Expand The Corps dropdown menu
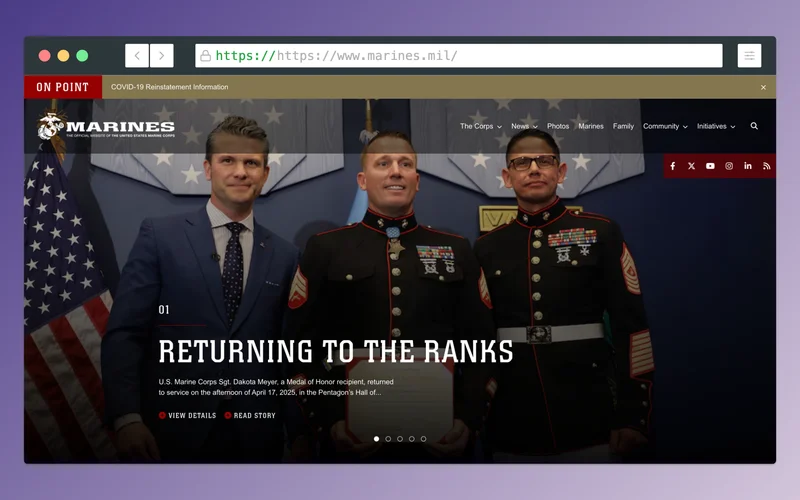 click(x=481, y=126)
